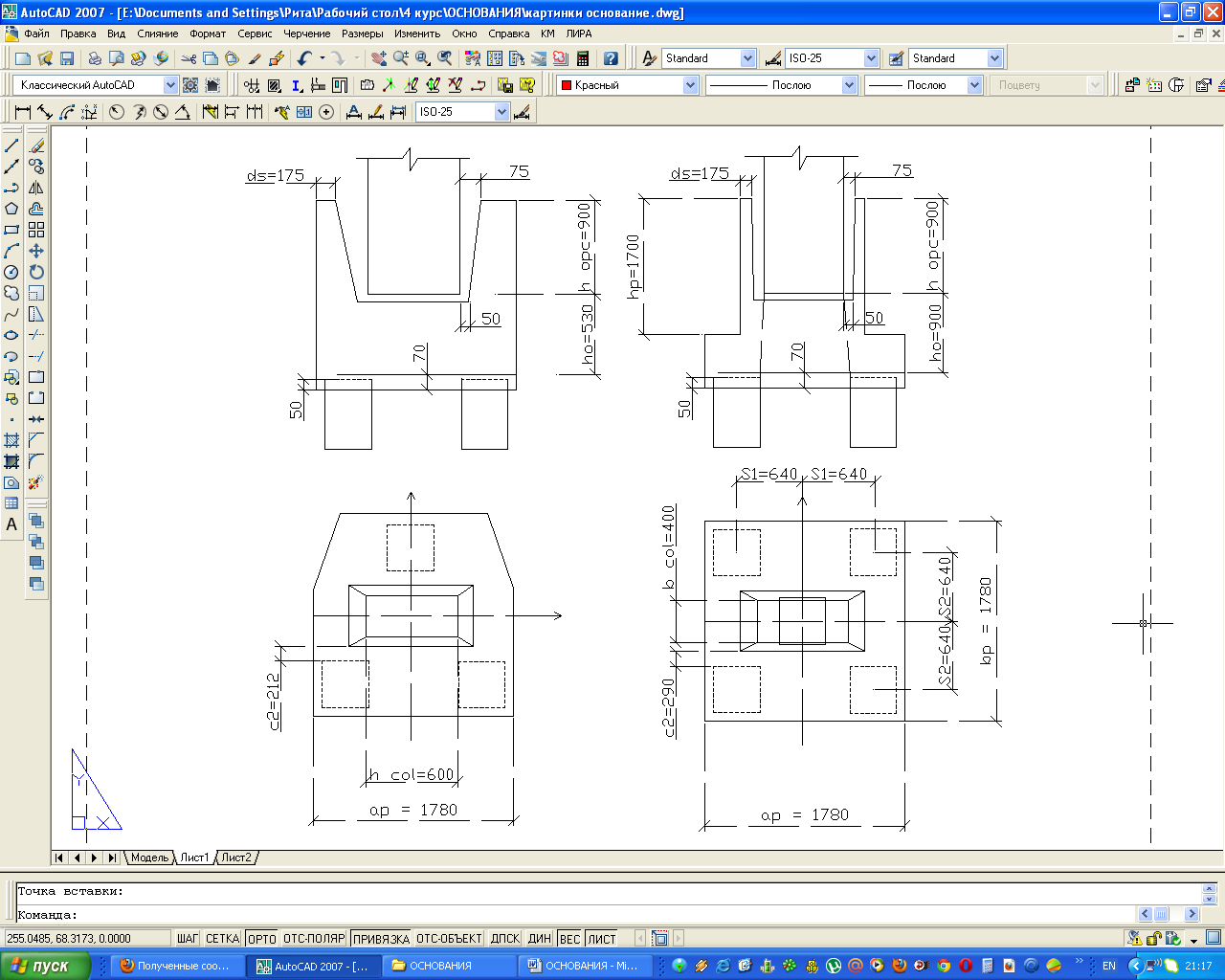The image size is (1225, 980).
Task: Select the Multiline Text tool
Action: click(11, 524)
